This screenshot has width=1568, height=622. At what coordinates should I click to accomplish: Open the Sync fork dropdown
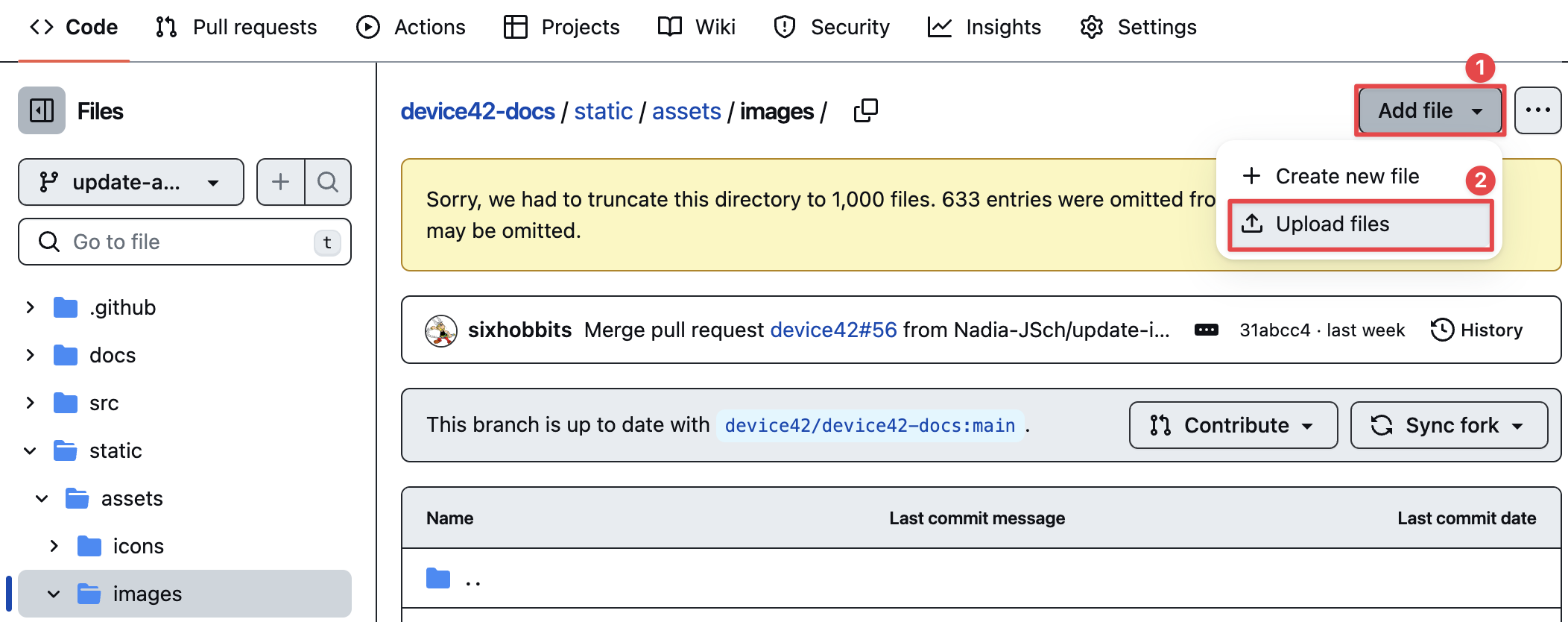[1448, 425]
